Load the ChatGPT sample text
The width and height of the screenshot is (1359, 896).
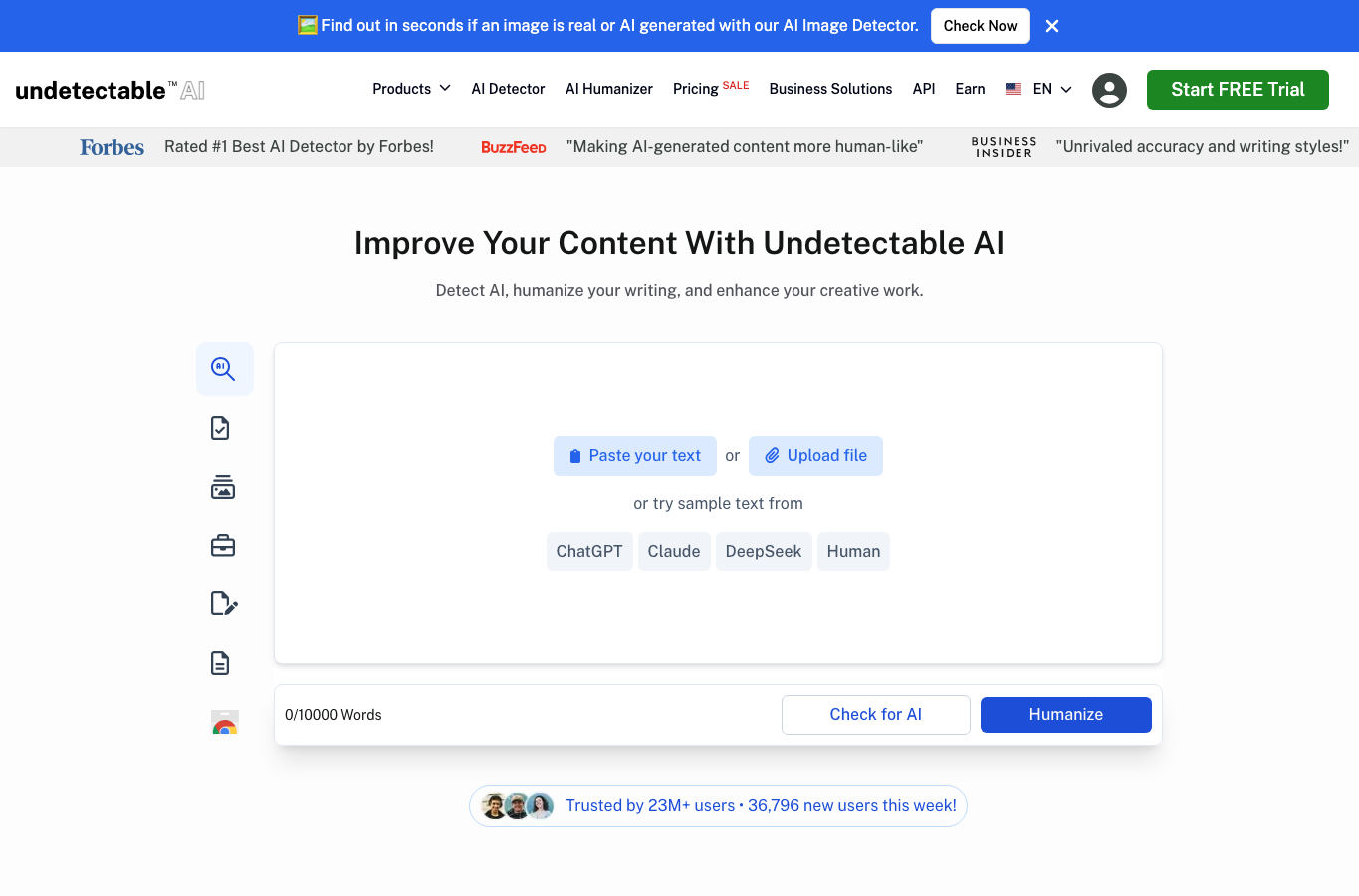[589, 552]
